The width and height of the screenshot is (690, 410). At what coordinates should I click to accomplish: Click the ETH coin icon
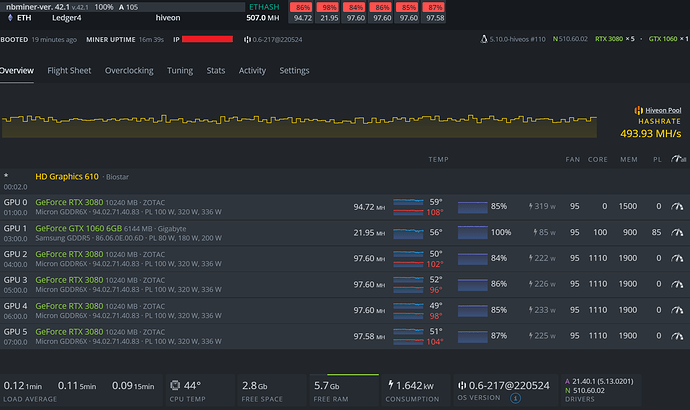[10, 18]
